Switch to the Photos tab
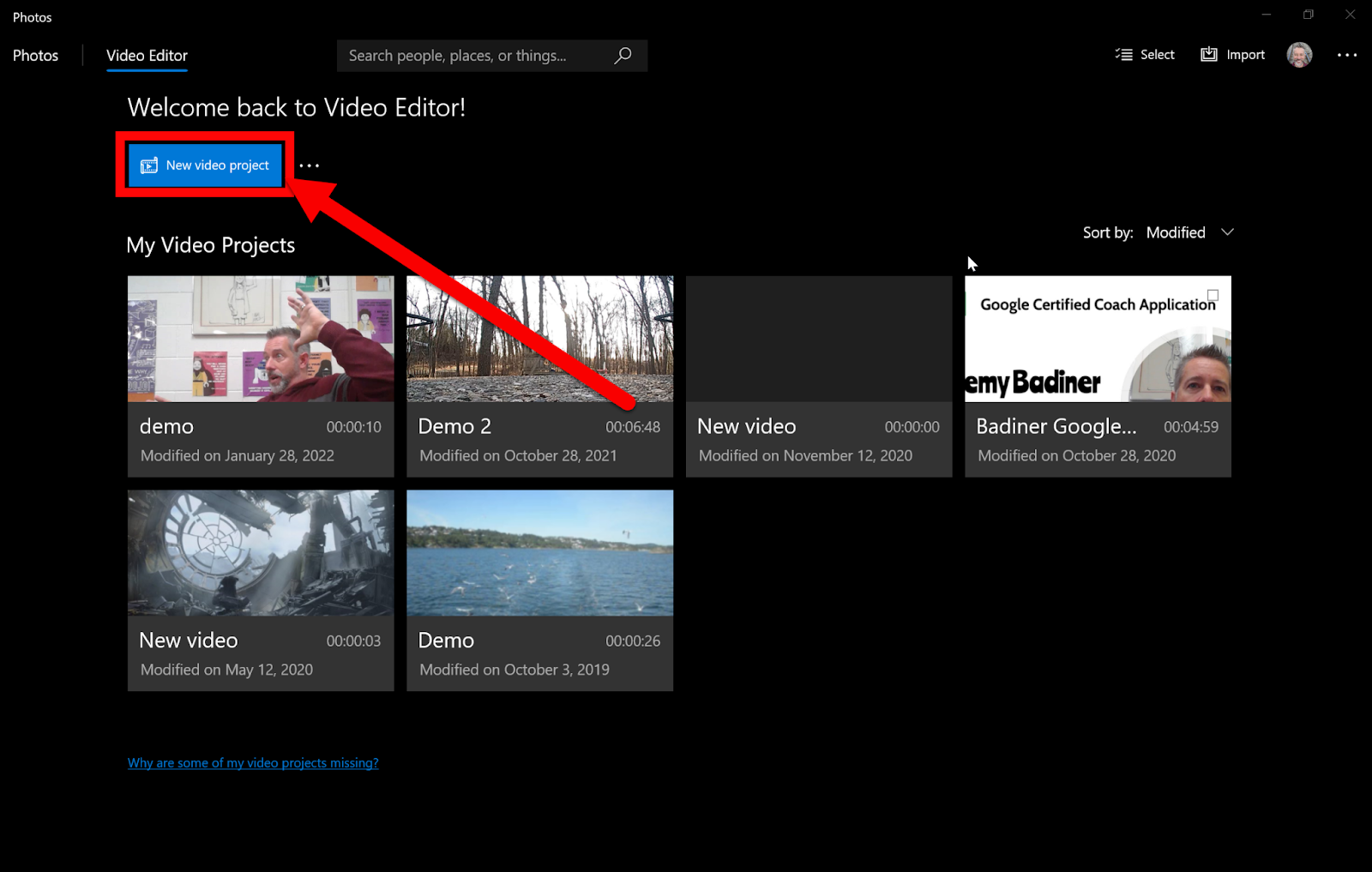This screenshot has height=872, width=1372. pos(35,56)
